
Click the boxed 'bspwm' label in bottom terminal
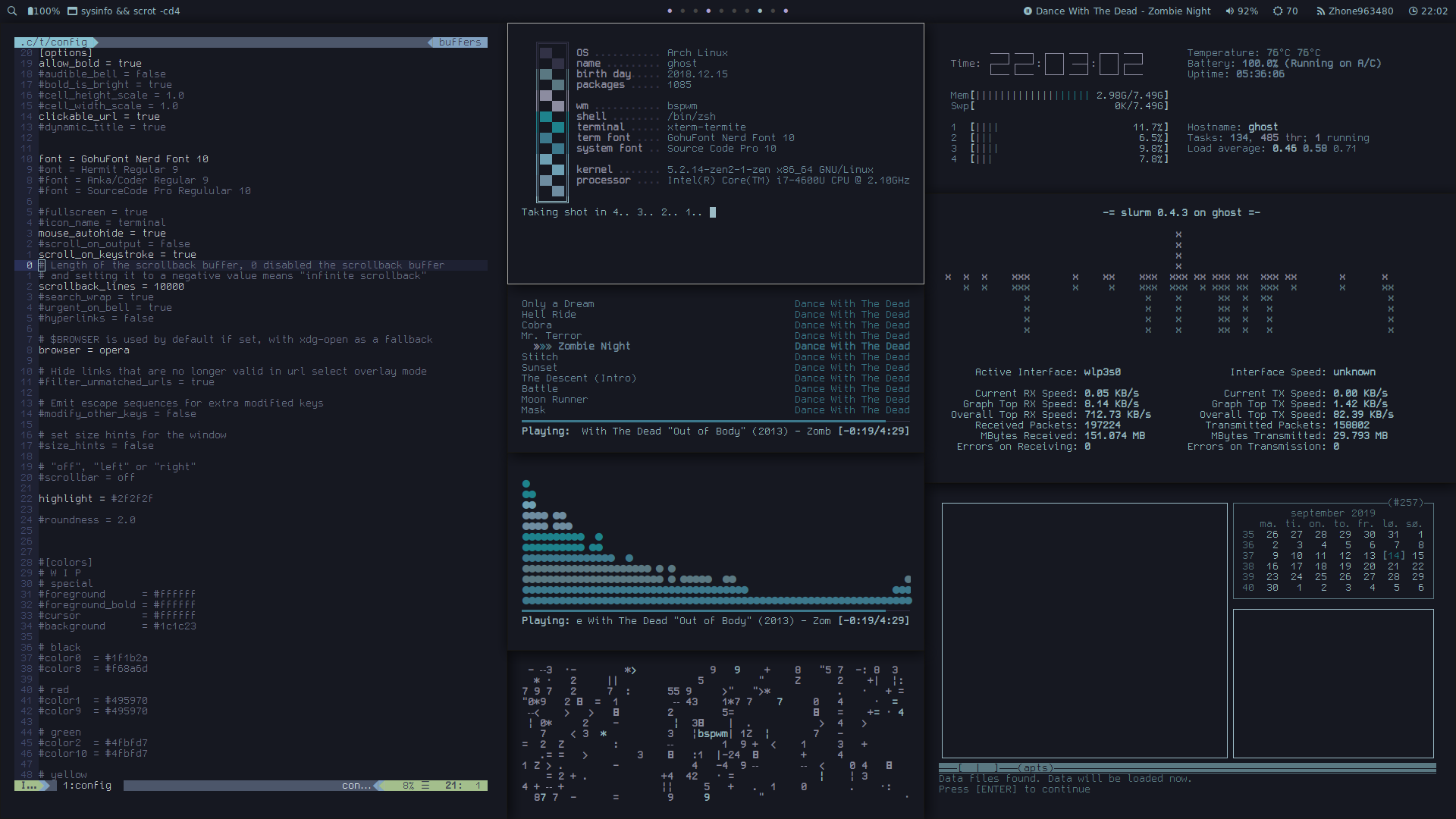(x=713, y=734)
